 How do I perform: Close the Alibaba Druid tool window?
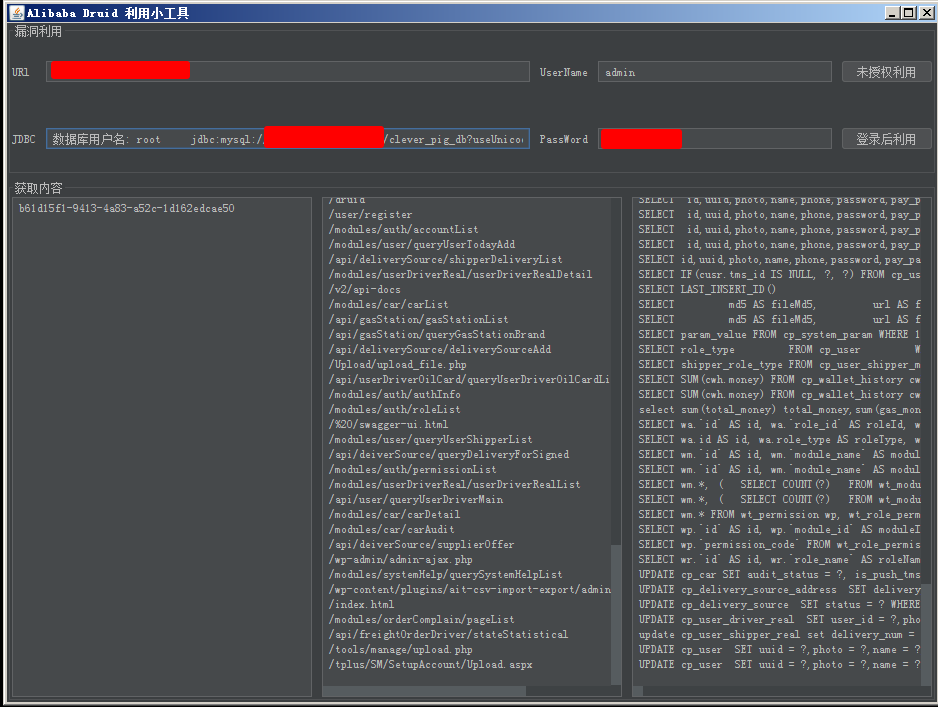click(927, 13)
